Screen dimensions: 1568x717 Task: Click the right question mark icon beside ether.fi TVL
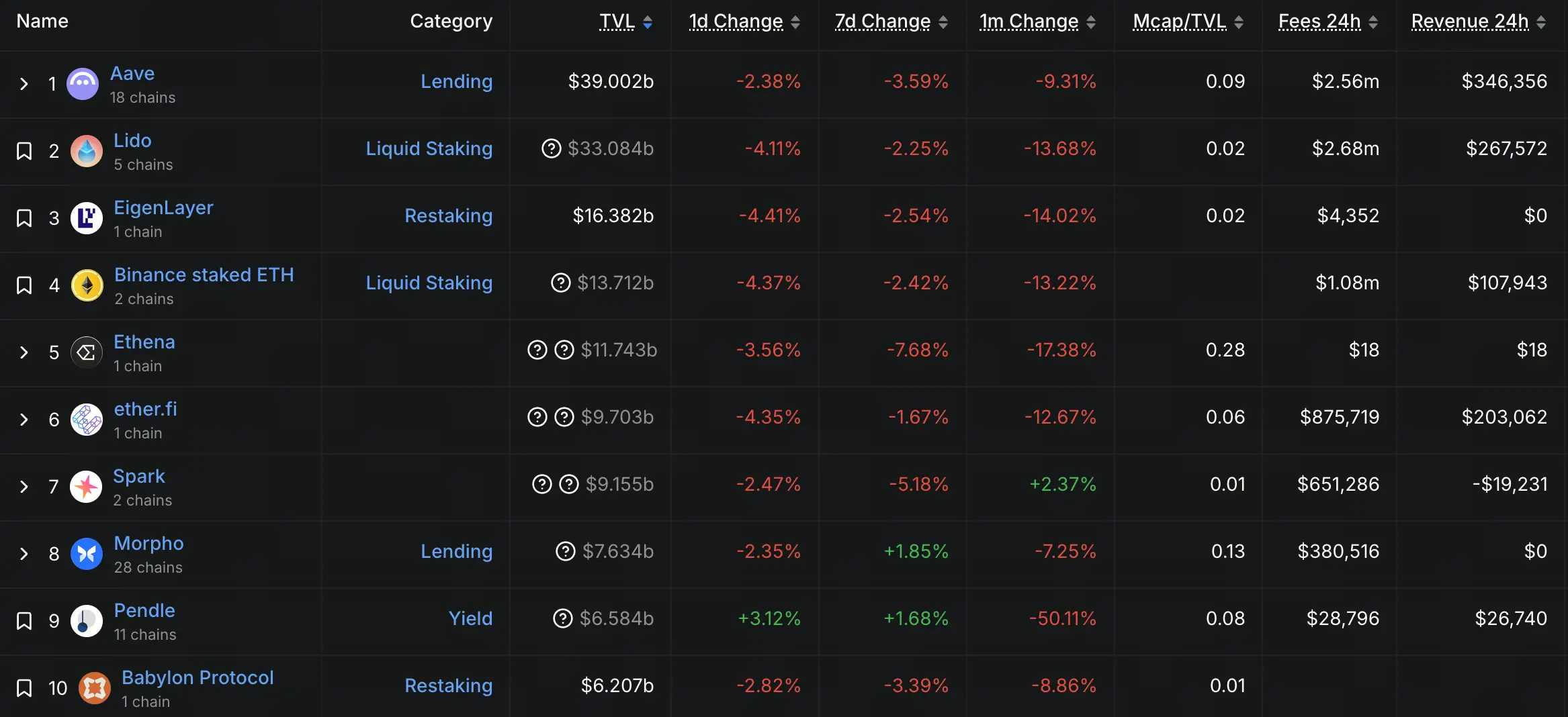[x=564, y=417]
